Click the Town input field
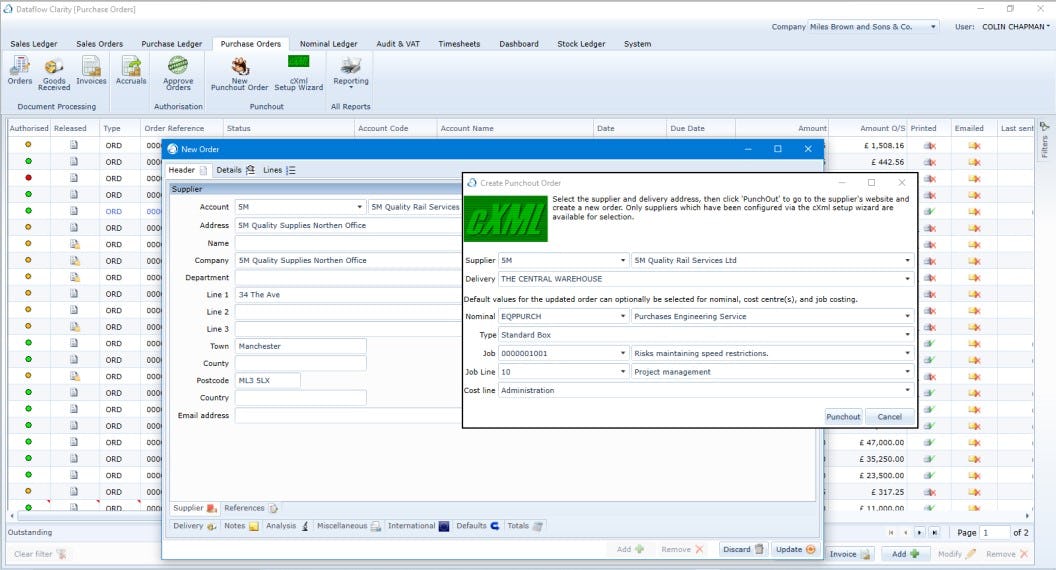The image size is (1056, 570). pyautogui.click(x=300, y=346)
